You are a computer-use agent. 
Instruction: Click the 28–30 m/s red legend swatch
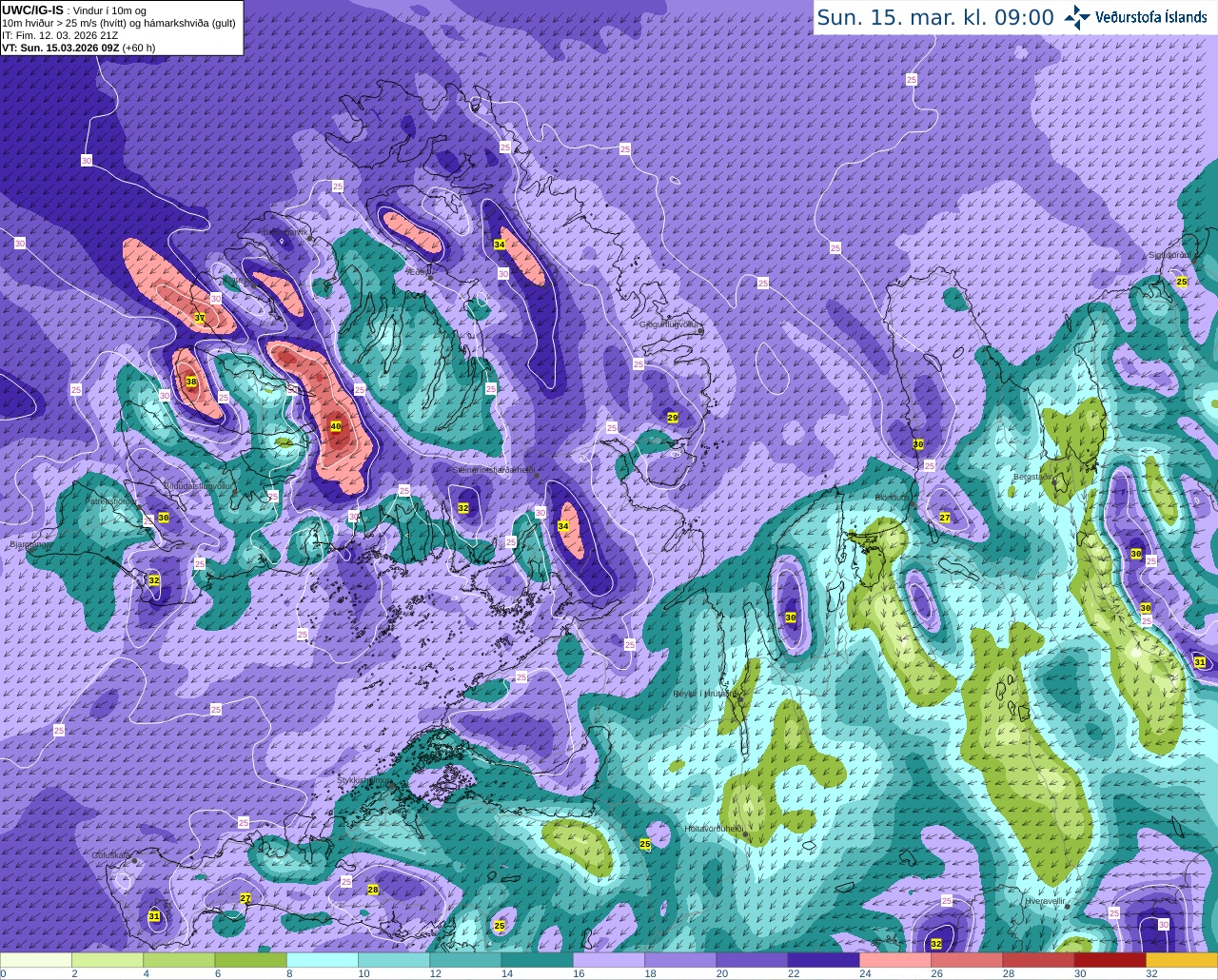tap(1038, 959)
